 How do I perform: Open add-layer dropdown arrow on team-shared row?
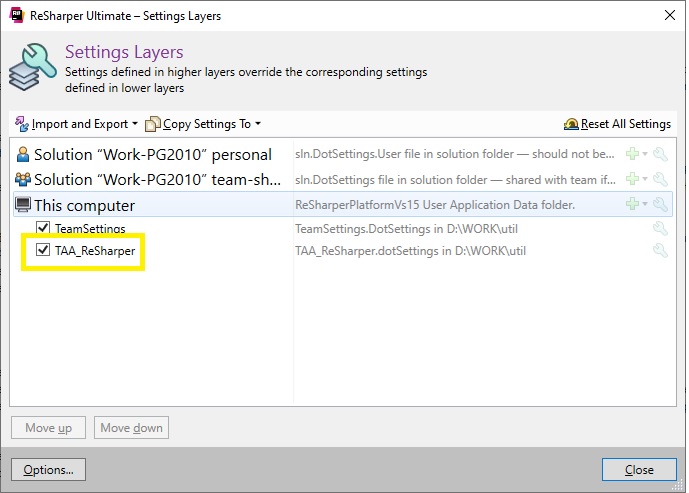[645, 179]
